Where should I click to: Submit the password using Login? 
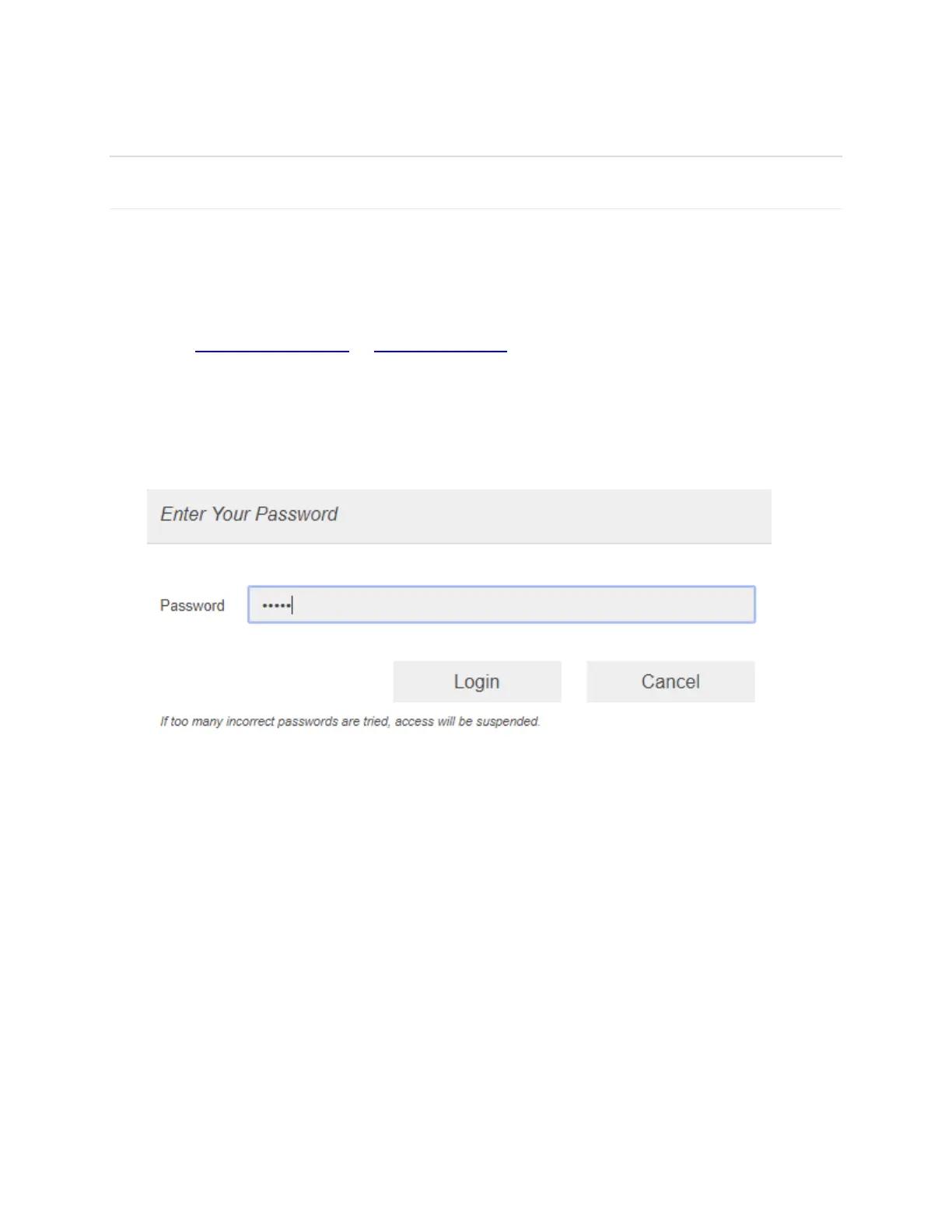click(477, 681)
